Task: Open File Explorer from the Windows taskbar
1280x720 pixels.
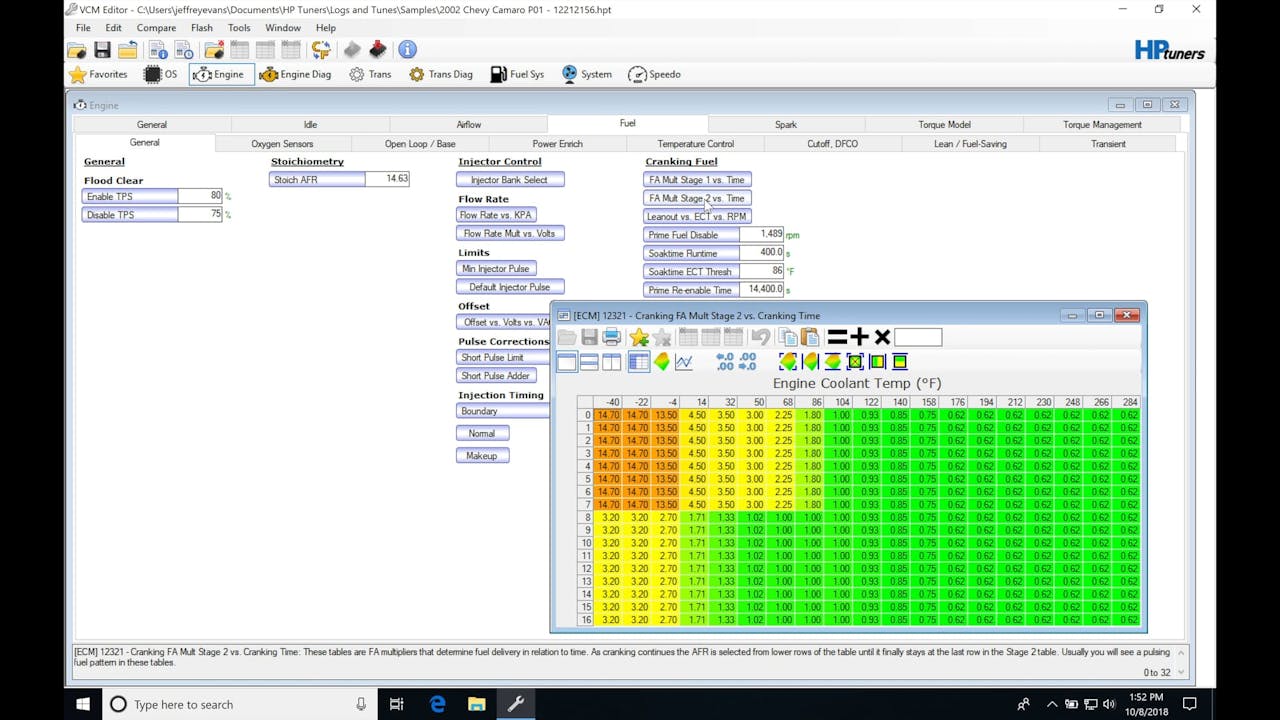Action: (476, 704)
